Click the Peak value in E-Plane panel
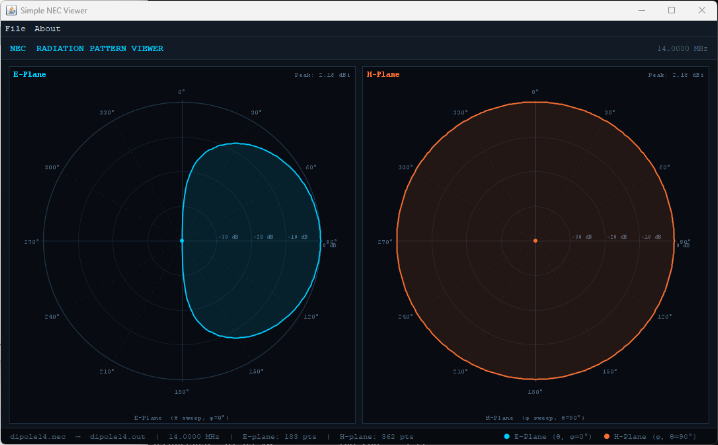 point(322,75)
